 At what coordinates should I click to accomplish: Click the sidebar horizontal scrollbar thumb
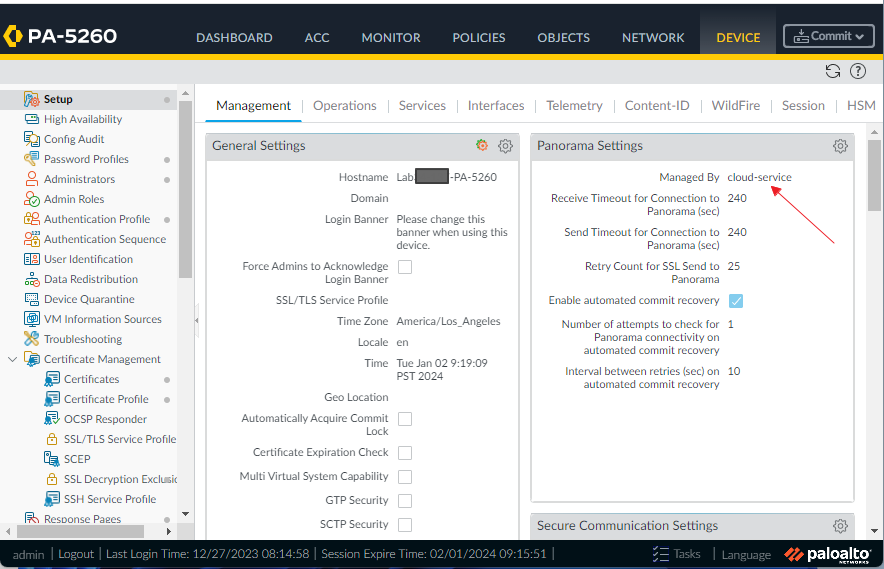pyautogui.click(x=81, y=531)
